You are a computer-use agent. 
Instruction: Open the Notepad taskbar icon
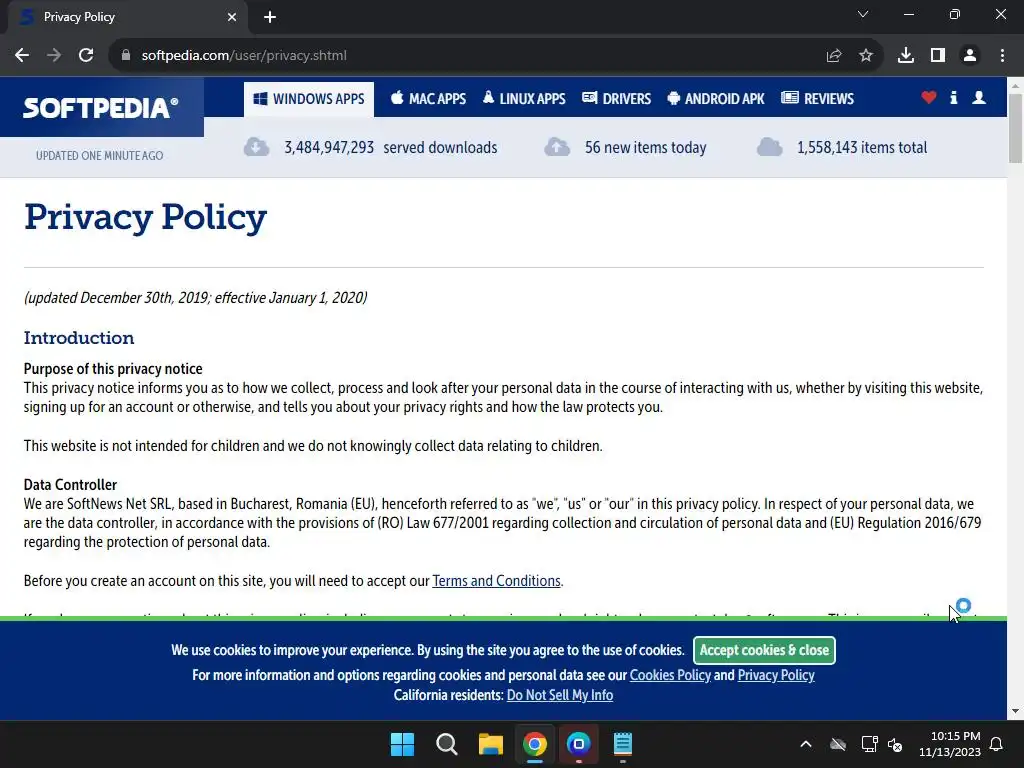point(622,744)
